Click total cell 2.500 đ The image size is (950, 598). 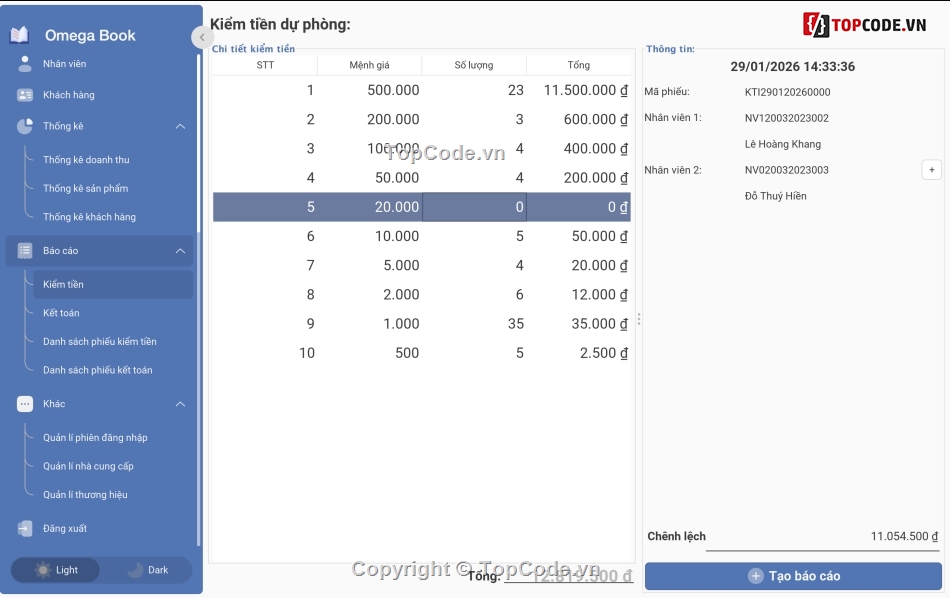tap(579, 353)
